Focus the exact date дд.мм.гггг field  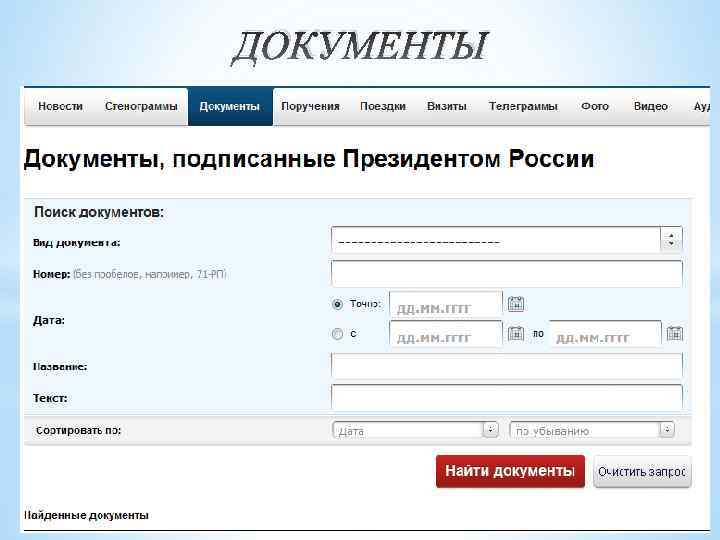(x=445, y=304)
